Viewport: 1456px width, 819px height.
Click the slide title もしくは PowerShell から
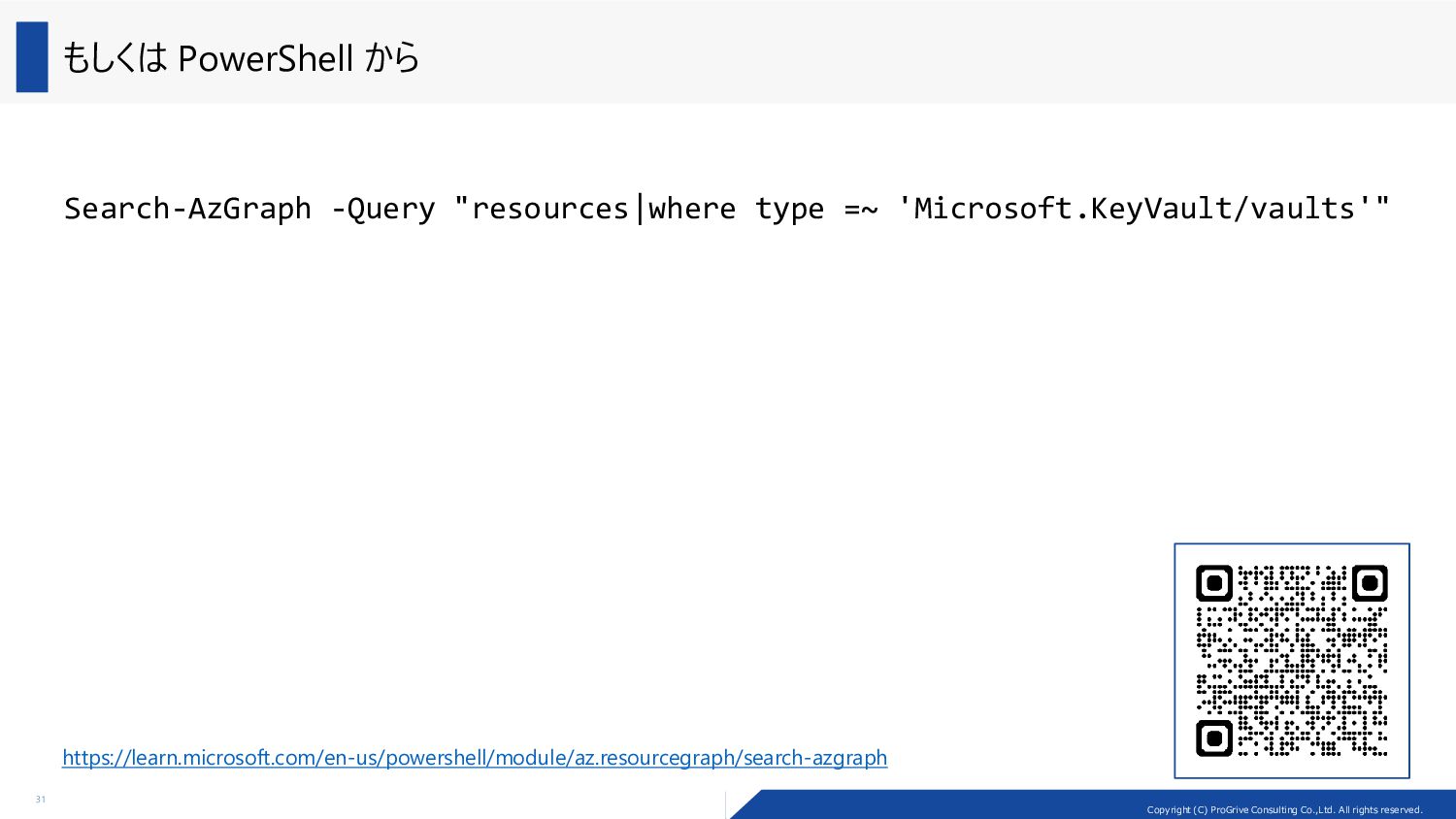241,58
